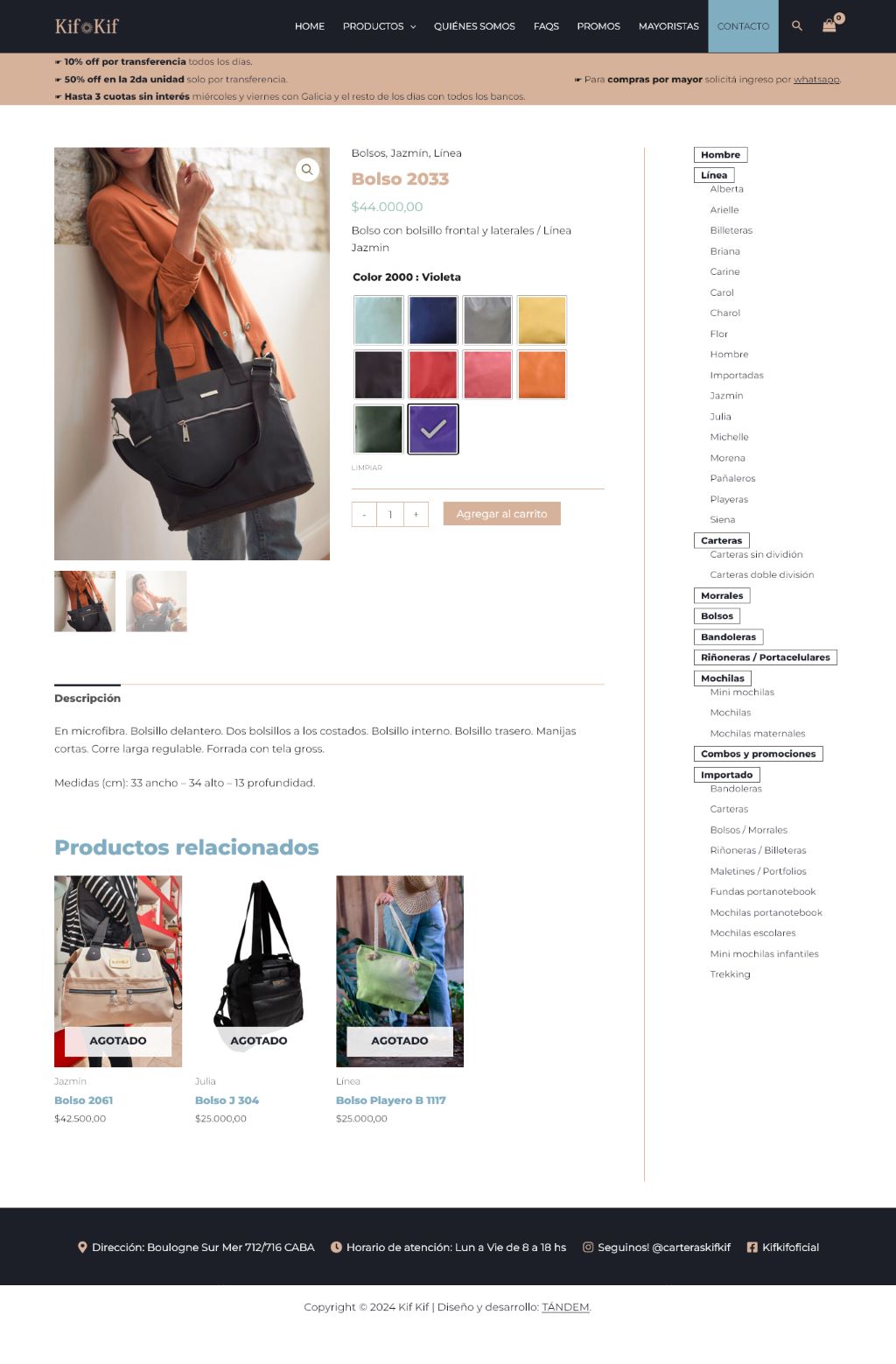View the second product thumbnail image
The width and height of the screenshot is (896, 1364).
(157, 601)
